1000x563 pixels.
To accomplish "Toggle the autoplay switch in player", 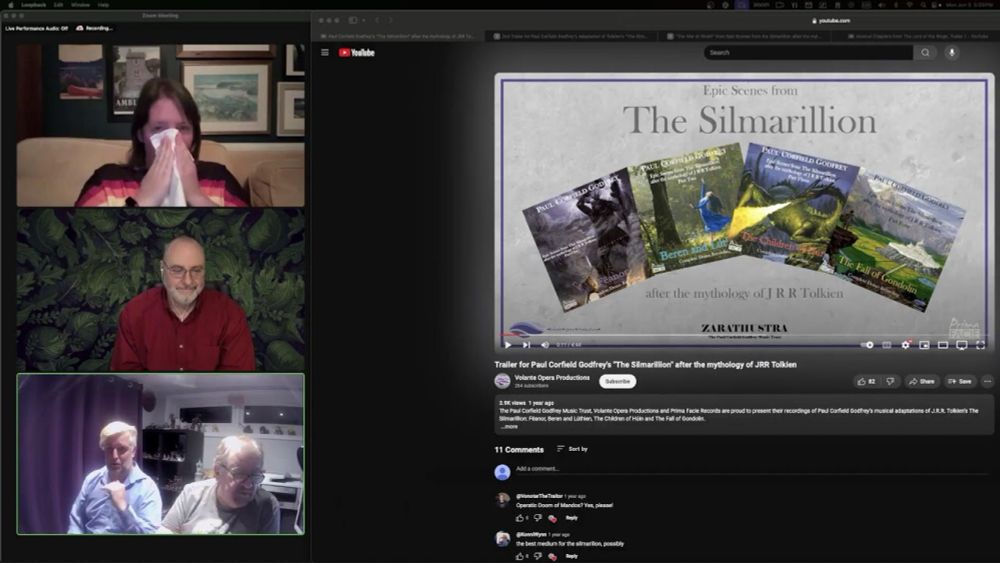I will click(867, 345).
